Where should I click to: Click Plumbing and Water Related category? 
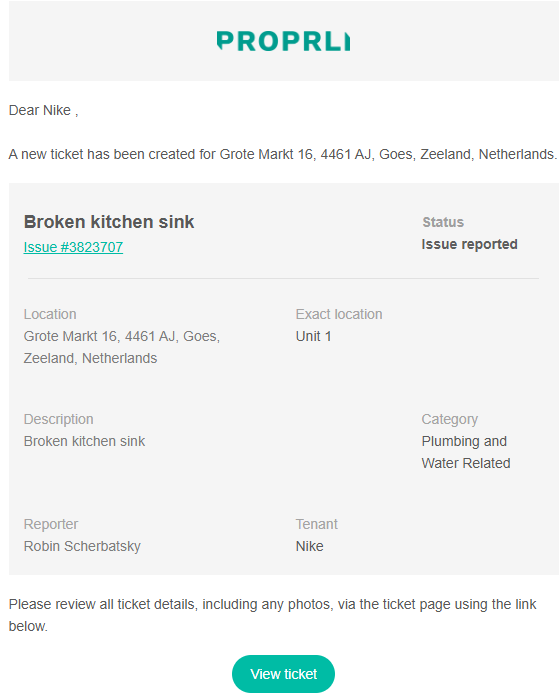[466, 452]
